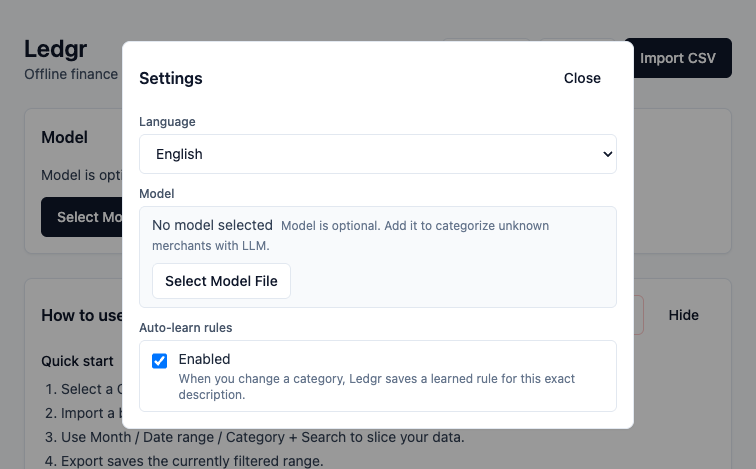Click the Language field label

point(167,121)
